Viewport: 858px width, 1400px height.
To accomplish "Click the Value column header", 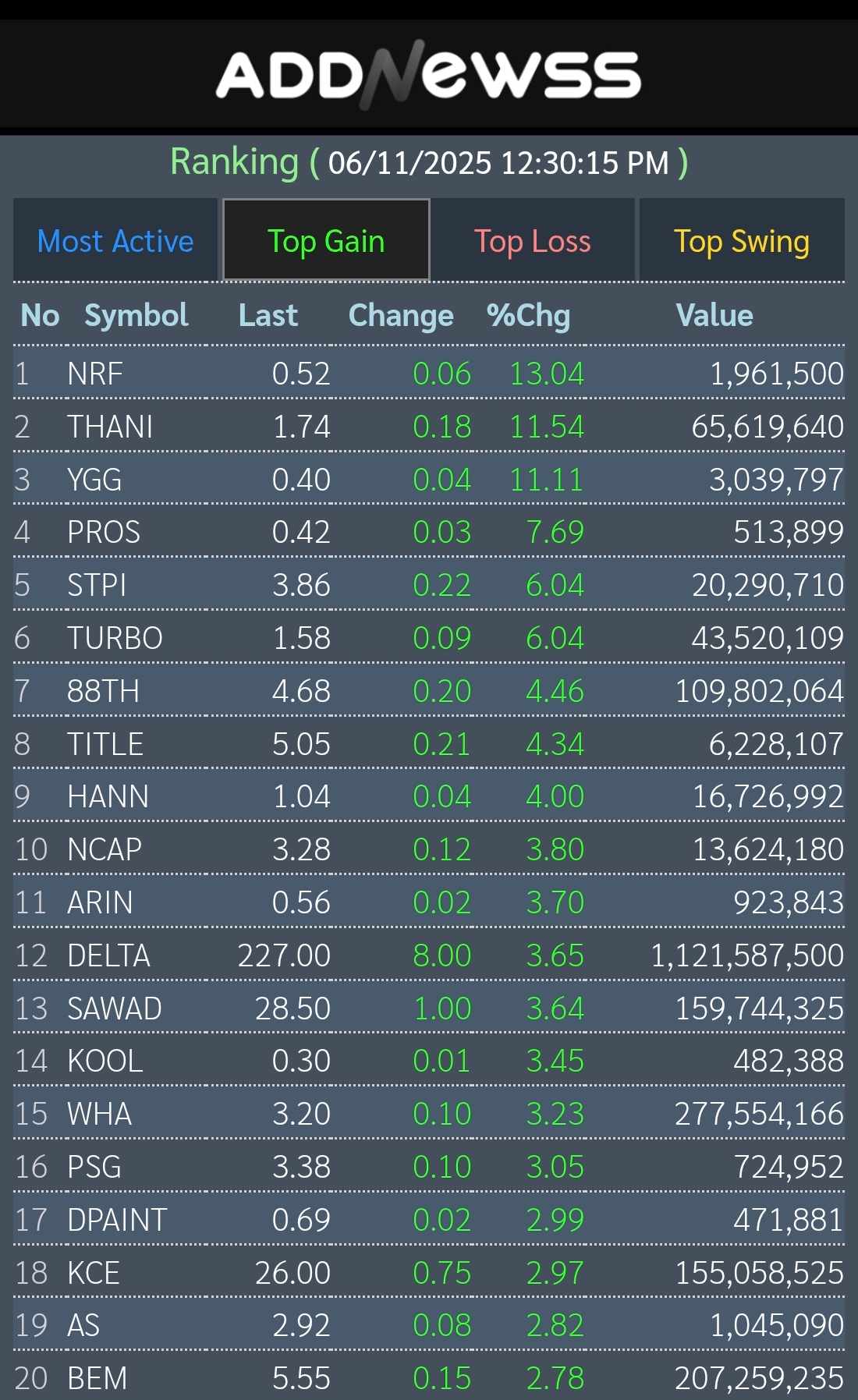I will (714, 316).
